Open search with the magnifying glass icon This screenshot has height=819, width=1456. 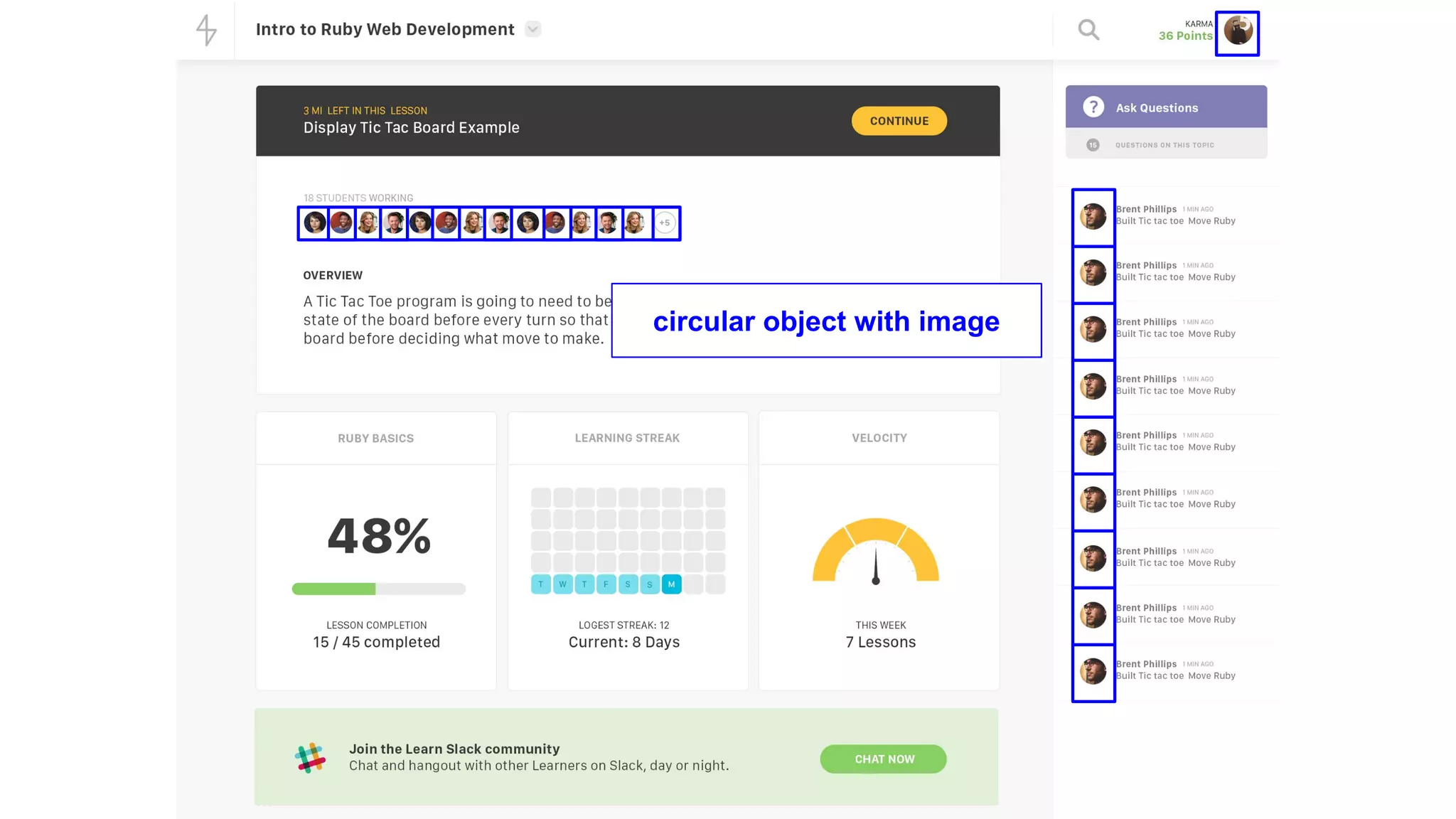(x=1088, y=30)
